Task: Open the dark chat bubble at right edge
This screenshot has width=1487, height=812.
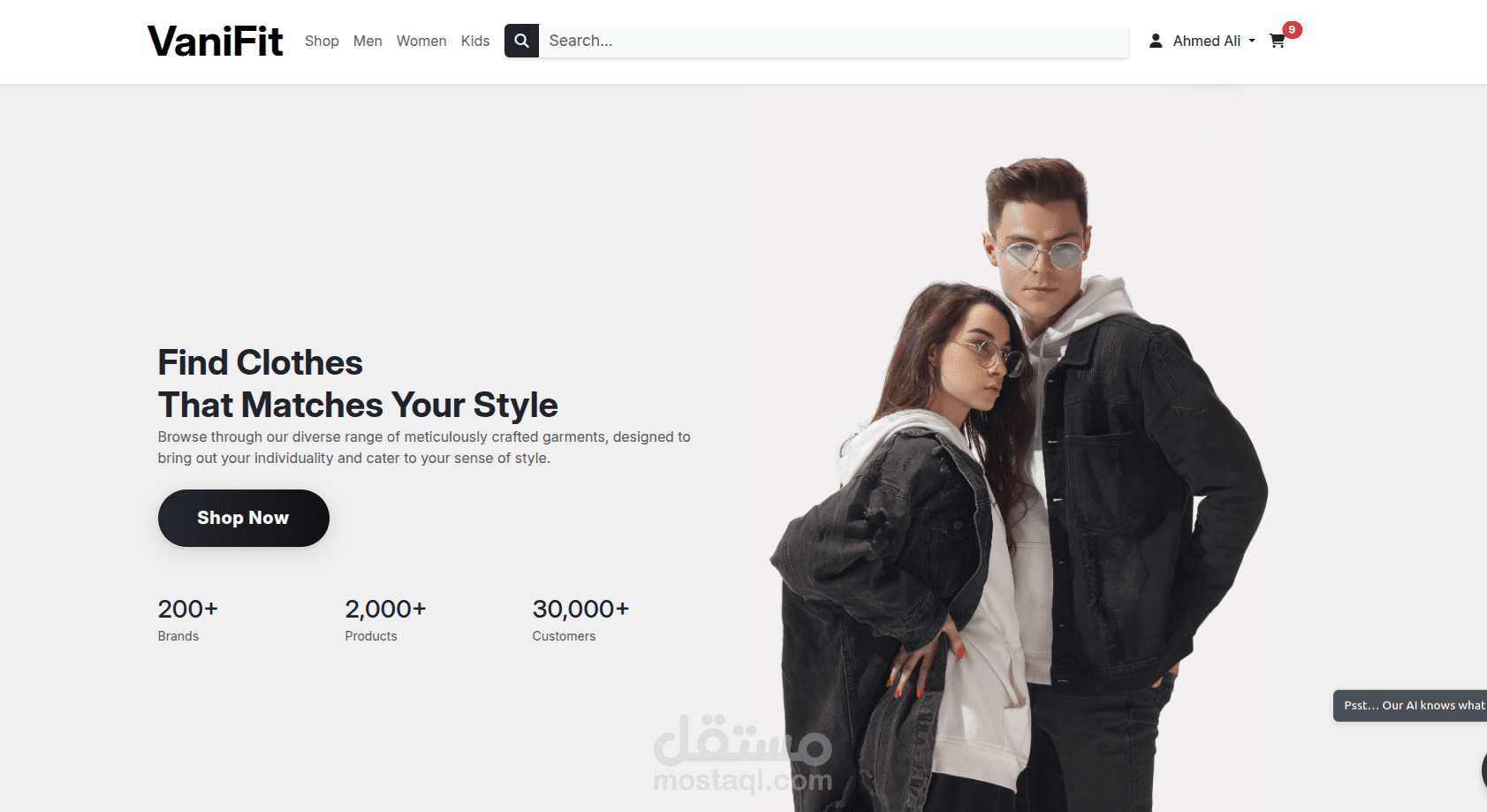Action: coord(1484,770)
